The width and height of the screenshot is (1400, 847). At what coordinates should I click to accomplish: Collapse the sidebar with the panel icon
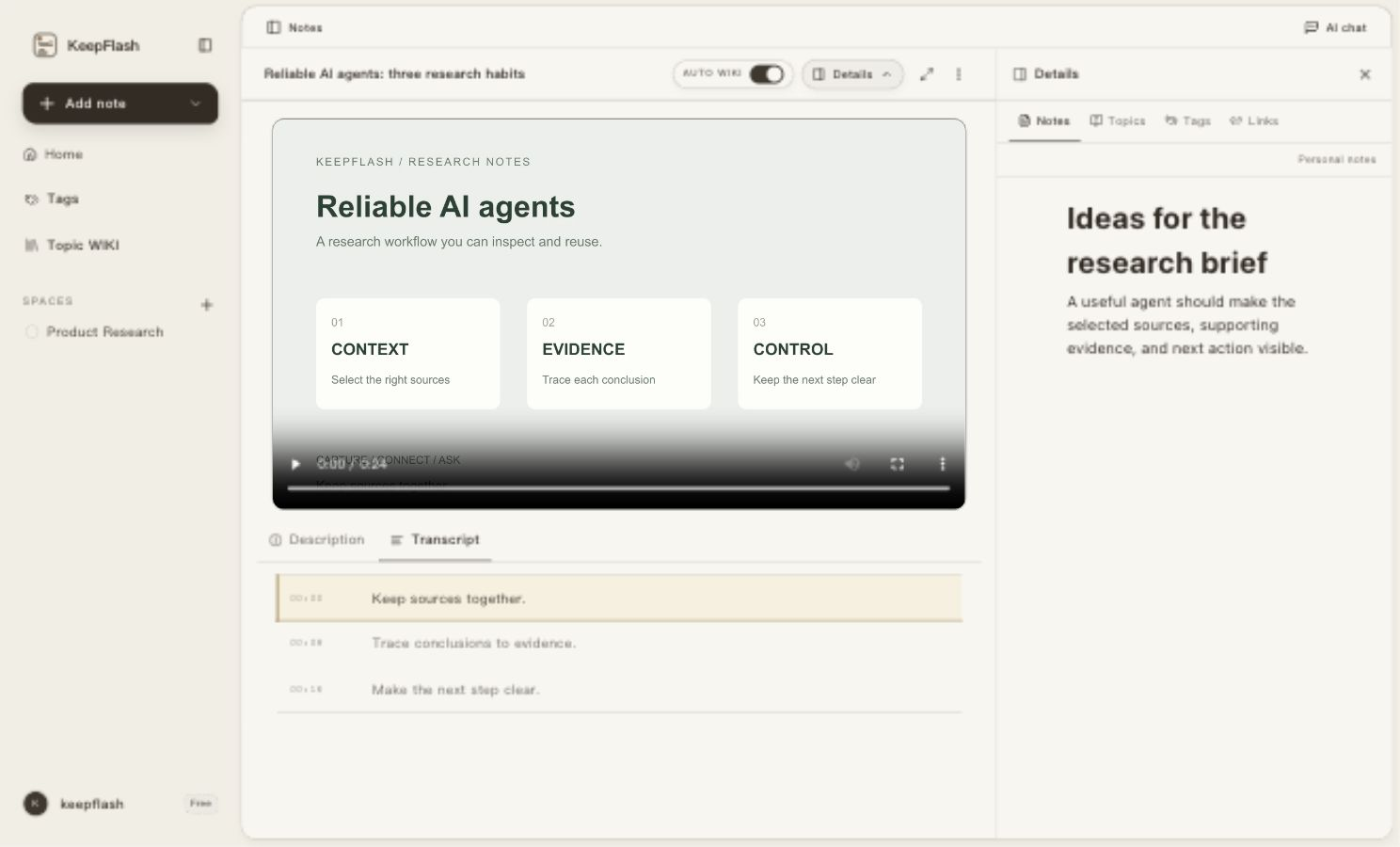click(x=205, y=45)
